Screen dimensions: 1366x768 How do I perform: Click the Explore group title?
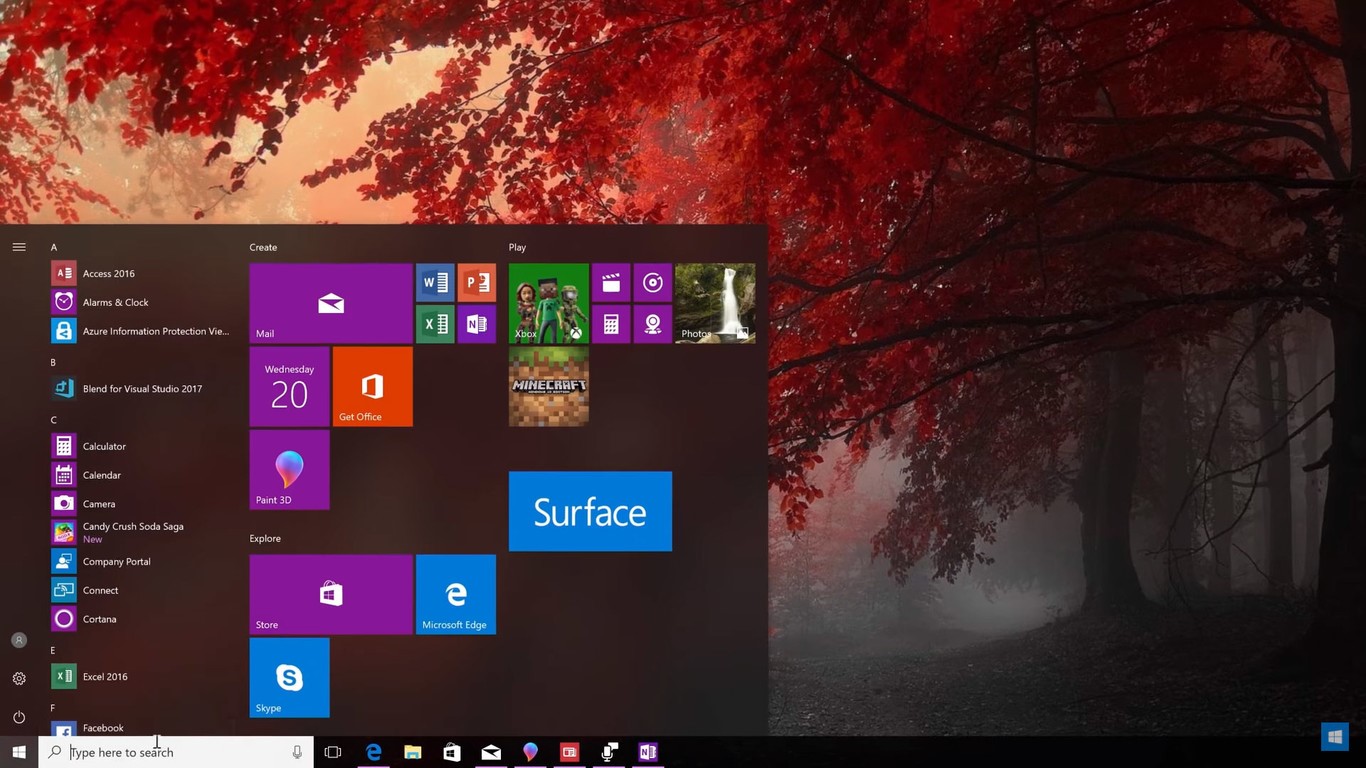265,538
